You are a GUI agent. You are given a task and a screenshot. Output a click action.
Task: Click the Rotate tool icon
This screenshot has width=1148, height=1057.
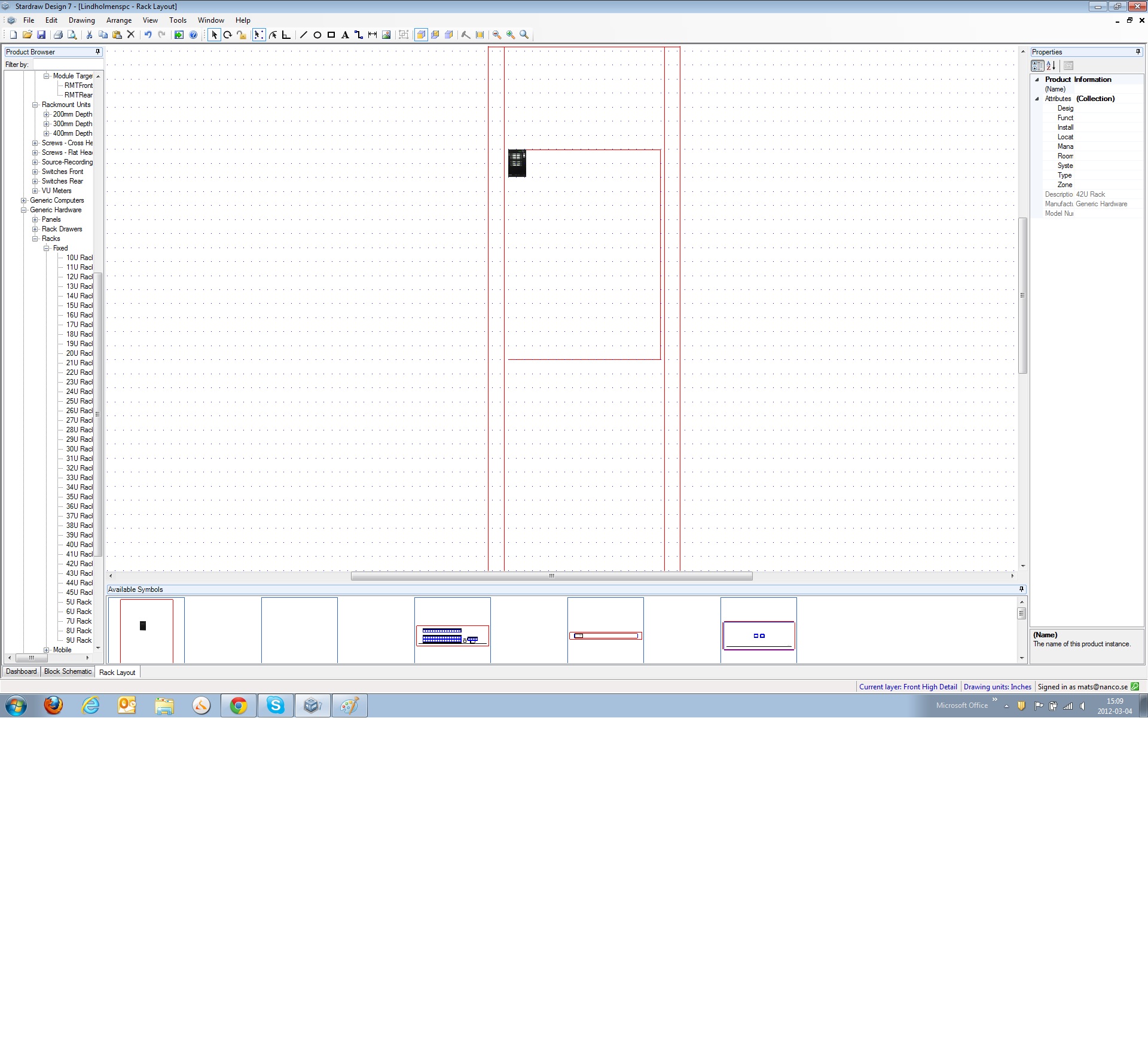228,35
